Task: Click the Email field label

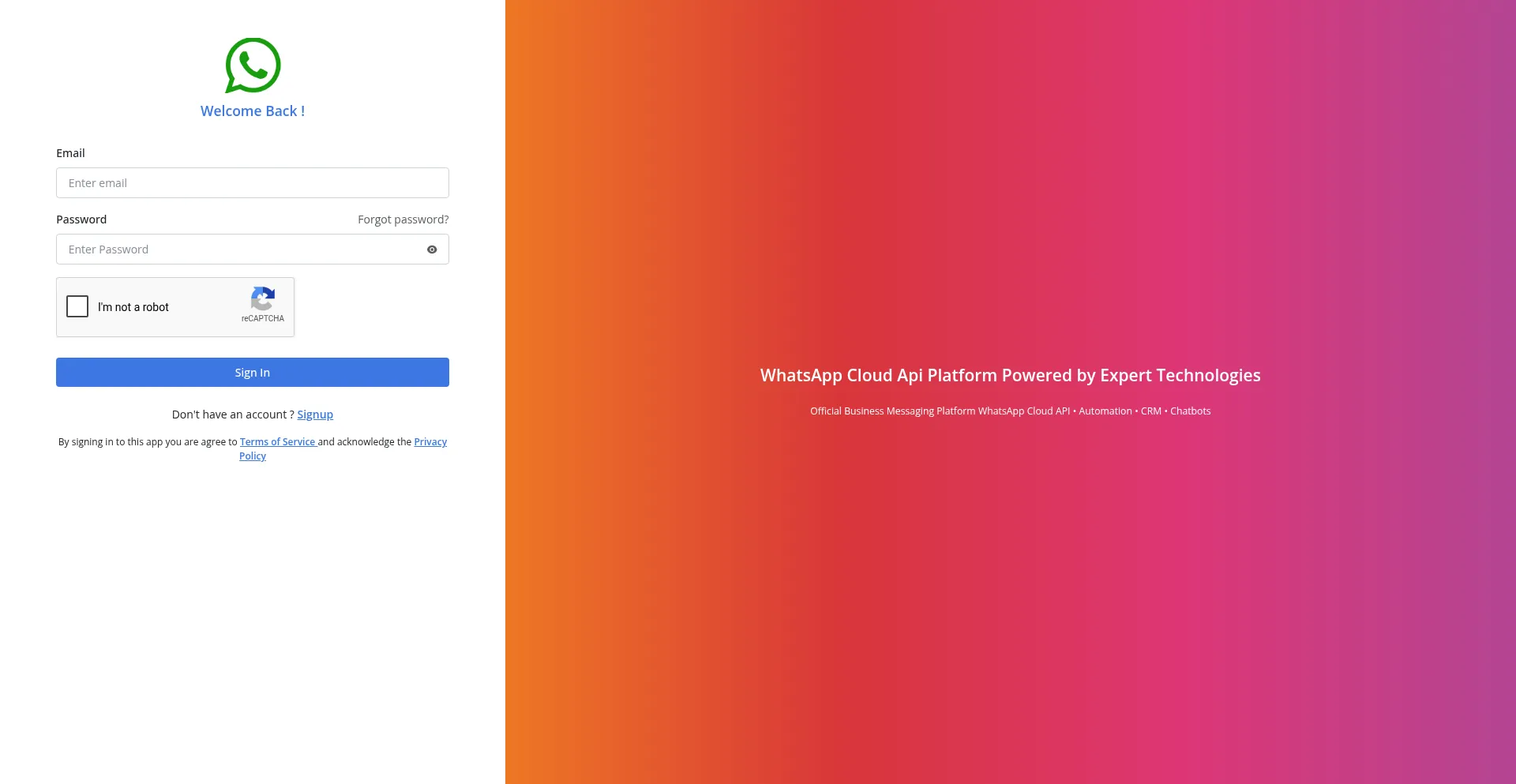Action: 70,153
